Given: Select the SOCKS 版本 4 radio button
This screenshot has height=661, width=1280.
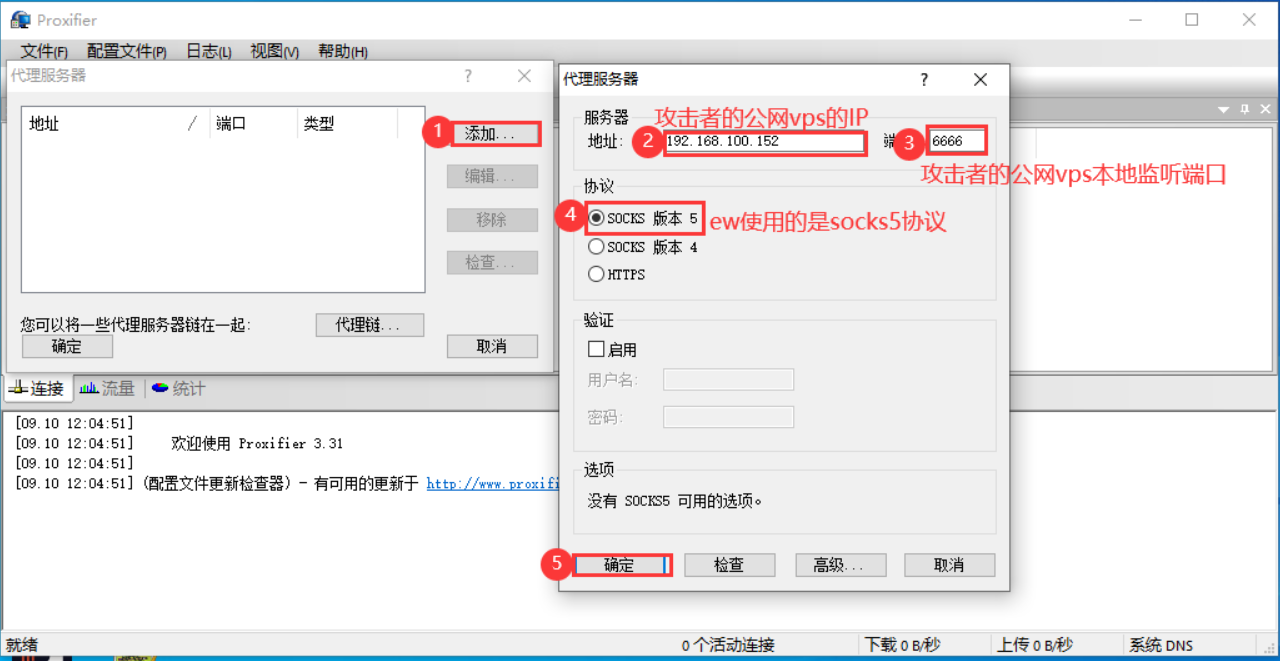Looking at the screenshot, I should tap(597, 246).
